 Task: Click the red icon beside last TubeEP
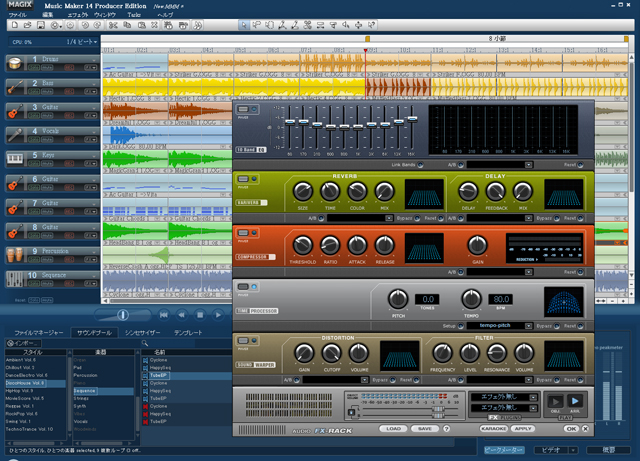click(145, 421)
